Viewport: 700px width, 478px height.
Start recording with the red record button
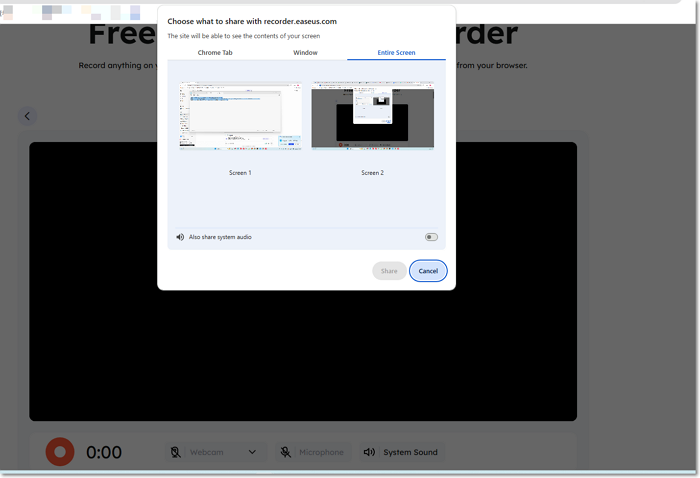tap(60, 452)
